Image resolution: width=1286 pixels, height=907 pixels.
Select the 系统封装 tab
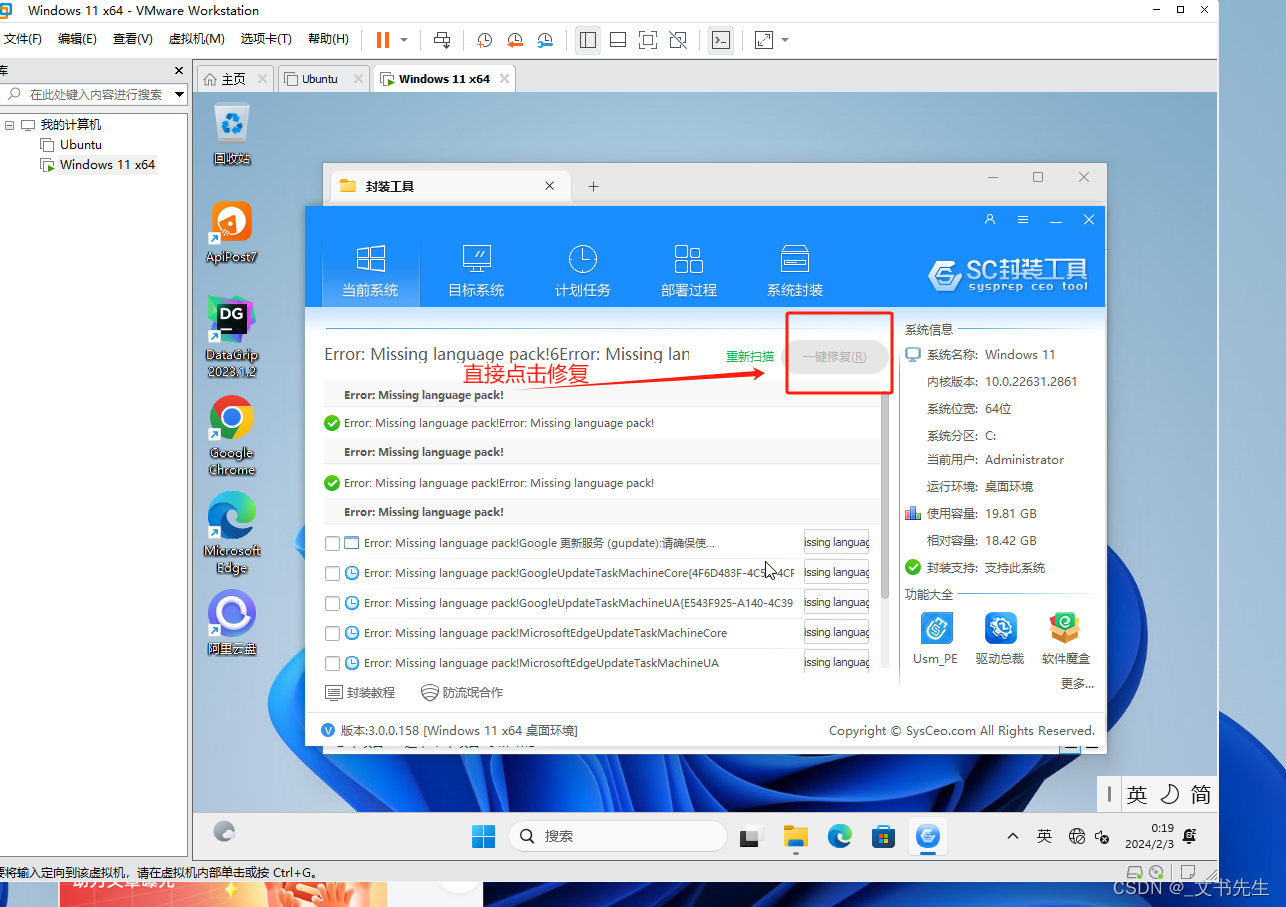pos(795,272)
